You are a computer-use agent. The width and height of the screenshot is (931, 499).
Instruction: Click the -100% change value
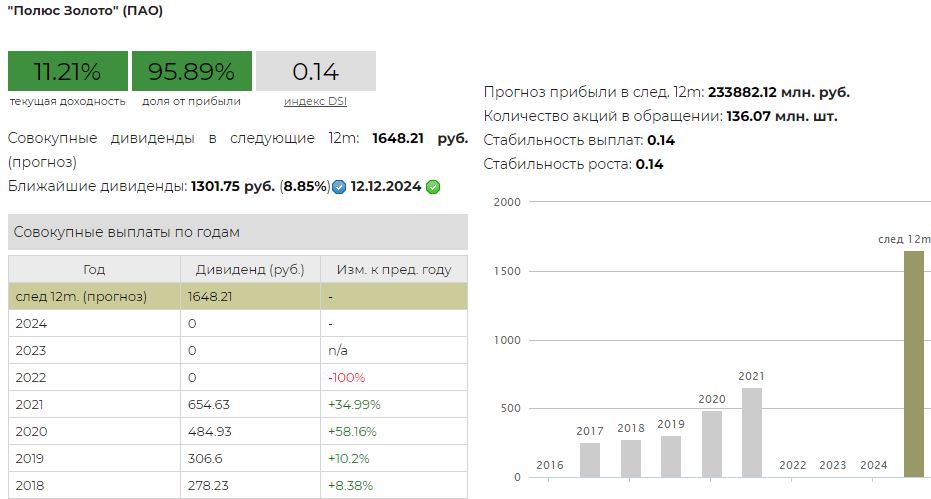[x=347, y=378]
